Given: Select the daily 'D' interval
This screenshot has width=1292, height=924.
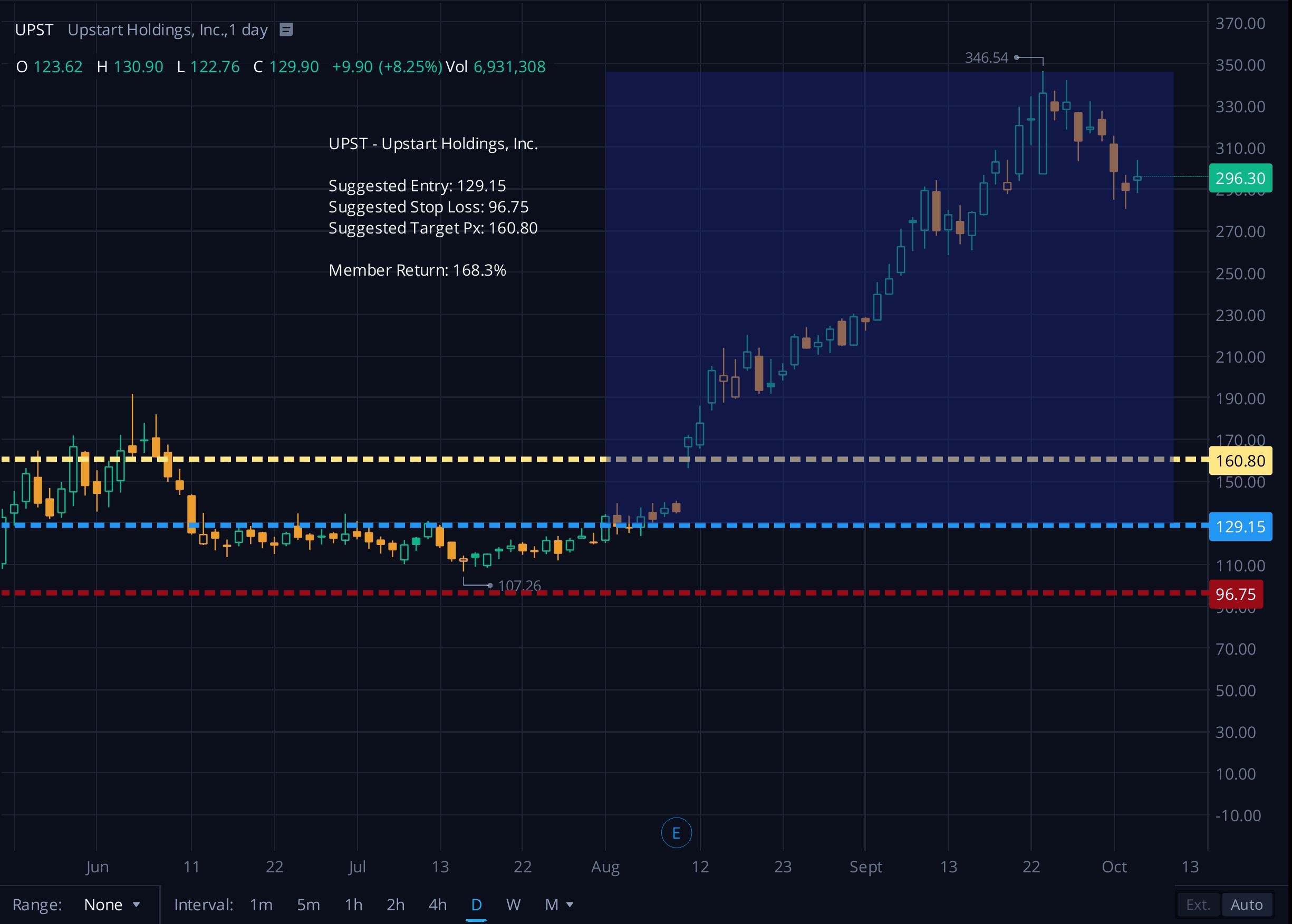Looking at the screenshot, I should 476,904.
